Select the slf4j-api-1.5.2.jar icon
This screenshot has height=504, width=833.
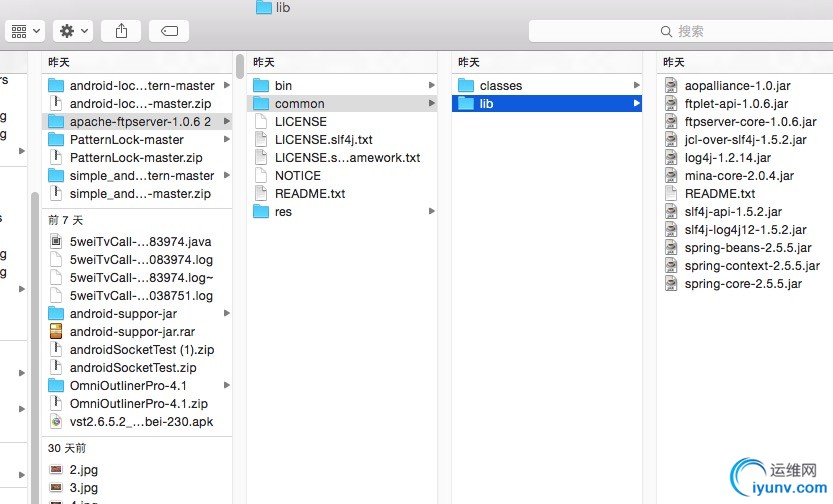pyautogui.click(x=672, y=212)
